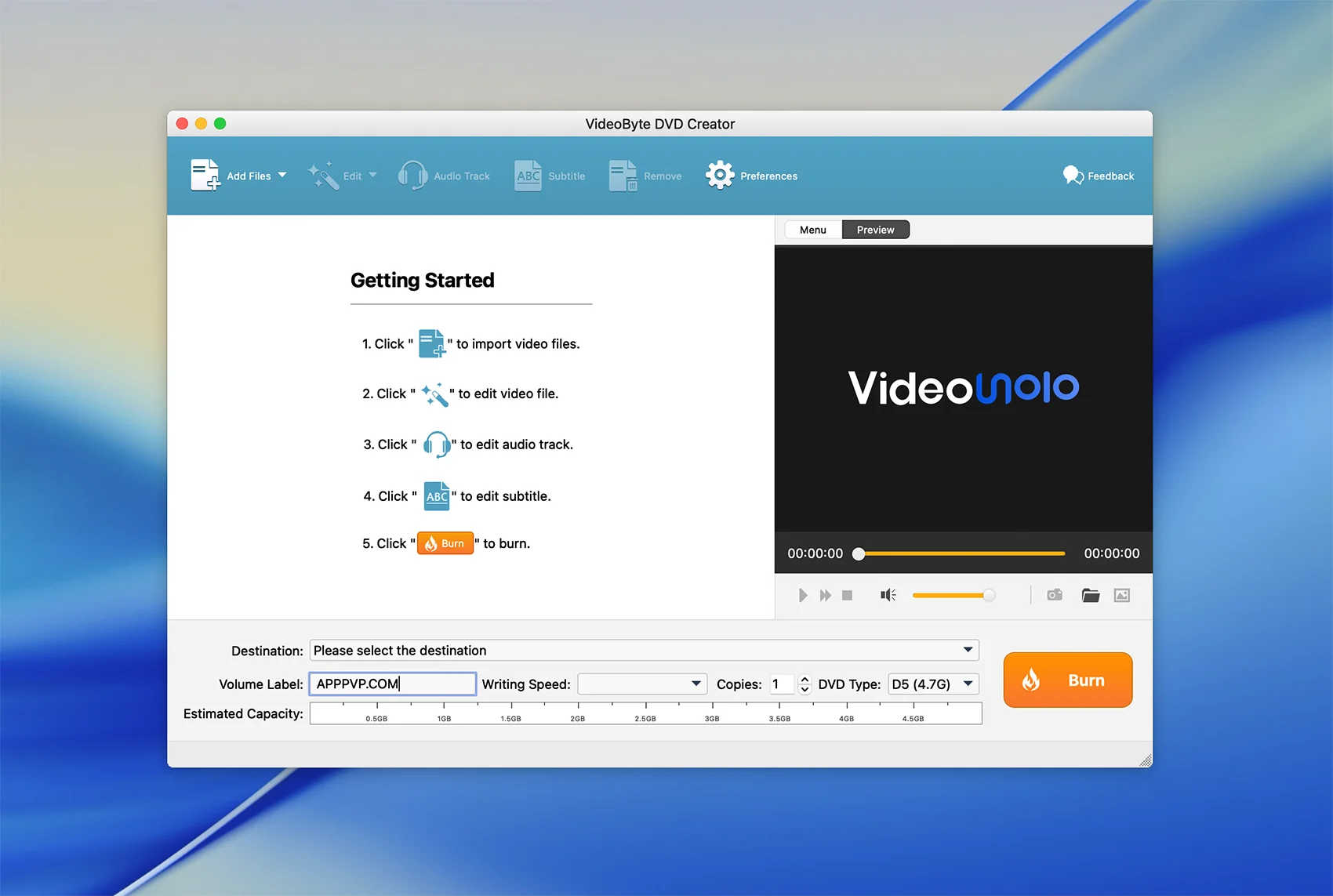Click the Feedback speech bubble icon

(1073, 176)
